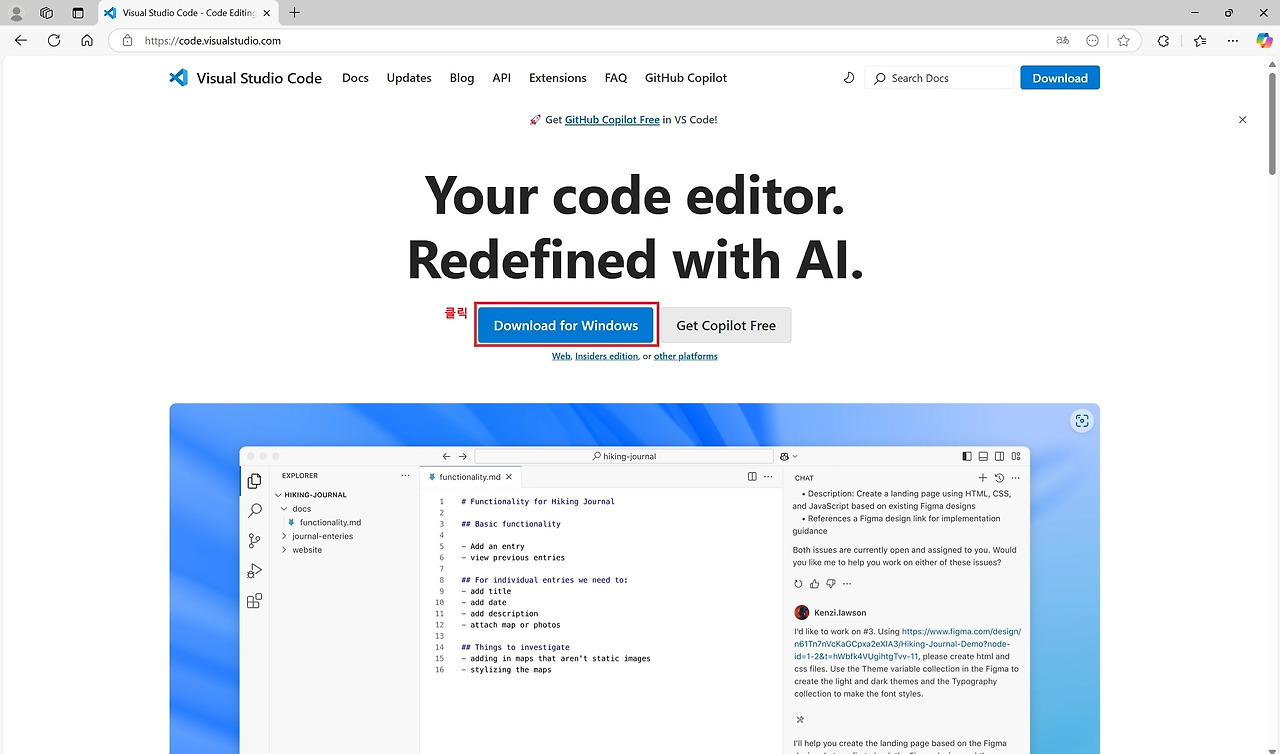Viewport: 1280px width, 754px height.
Task: Open the Web link below the download button
Action: pos(561,356)
